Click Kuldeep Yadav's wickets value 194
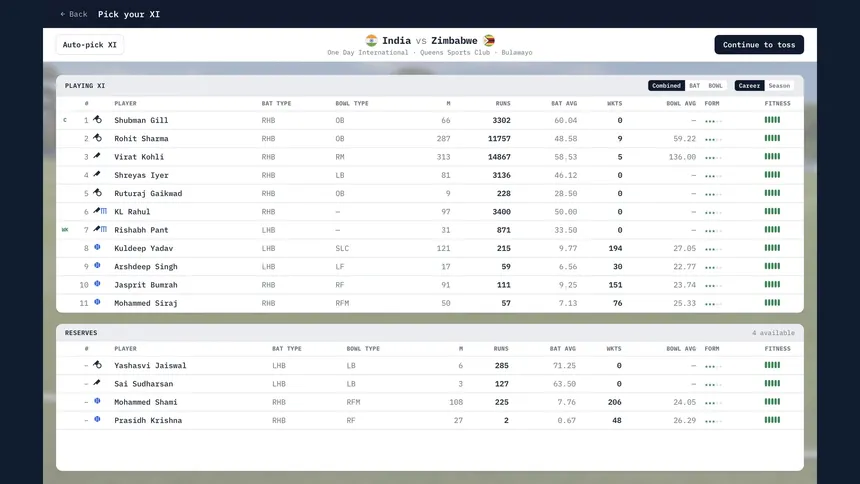The image size is (860, 484). click(x=615, y=248)
